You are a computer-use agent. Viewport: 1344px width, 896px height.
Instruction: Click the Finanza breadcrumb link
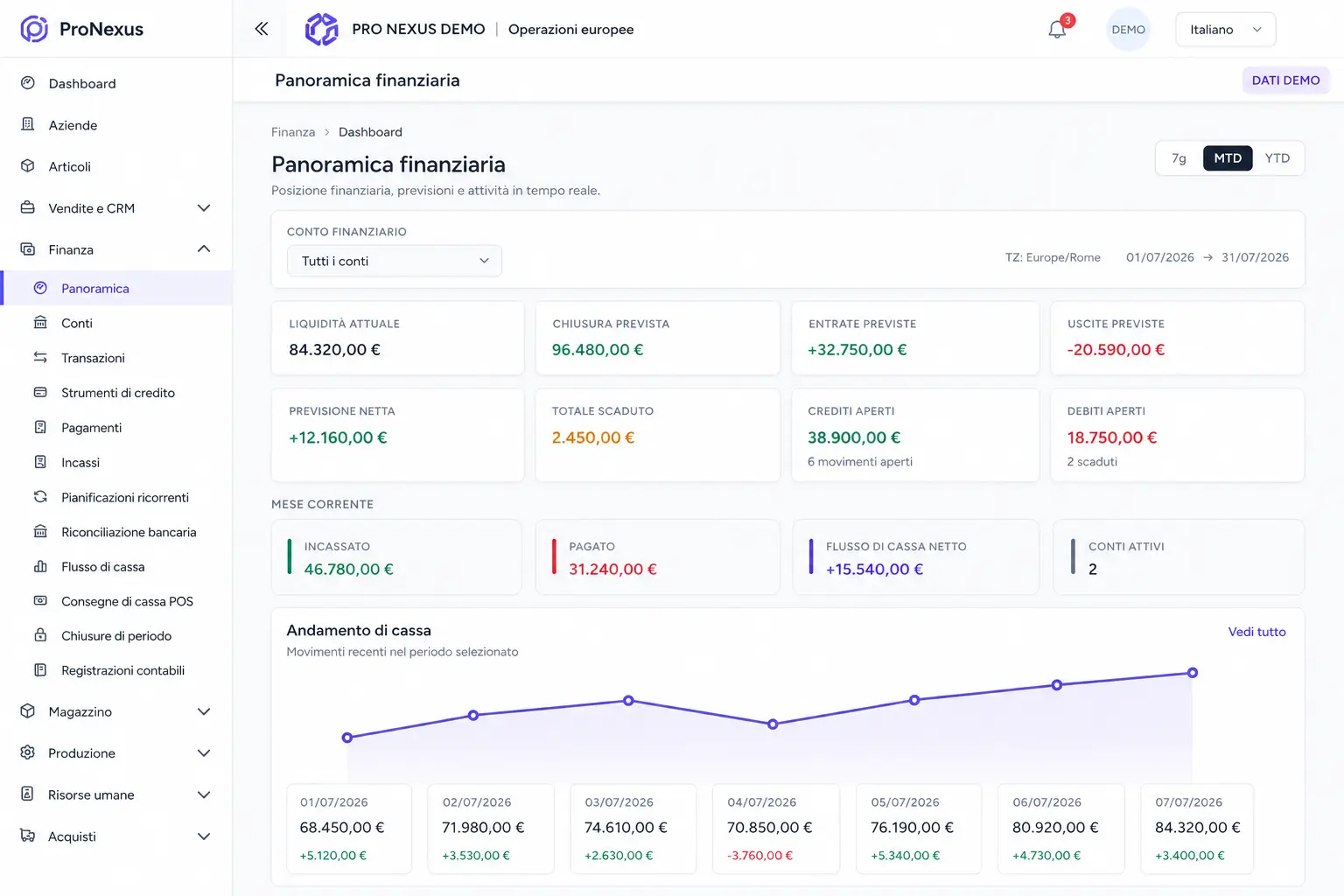[293, 132]
